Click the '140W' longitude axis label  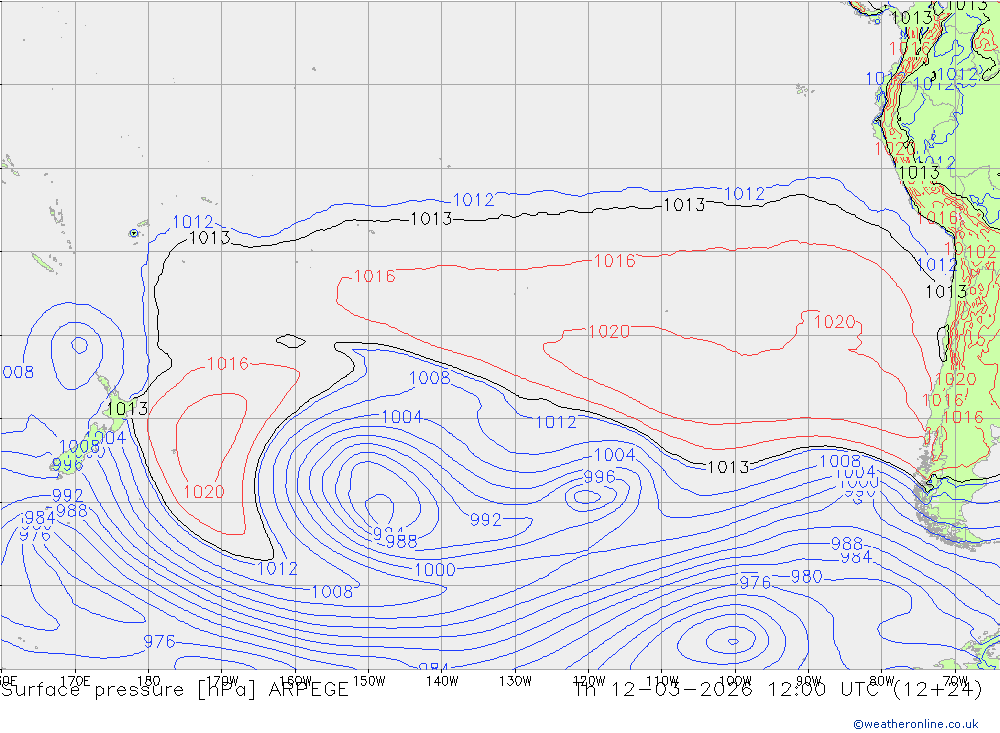coord(442,681)
